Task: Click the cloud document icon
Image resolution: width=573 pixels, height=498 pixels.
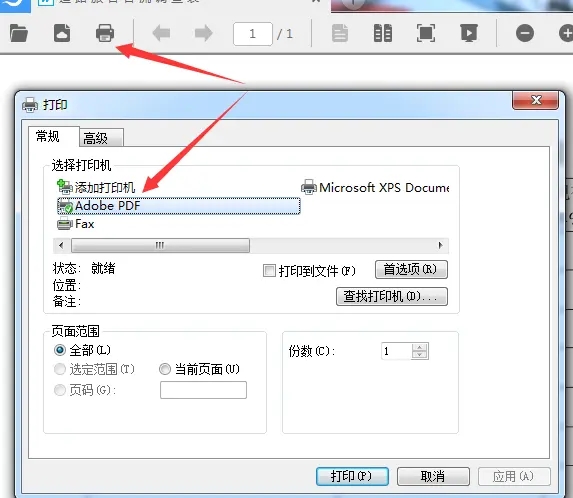Action: (62, 33)
